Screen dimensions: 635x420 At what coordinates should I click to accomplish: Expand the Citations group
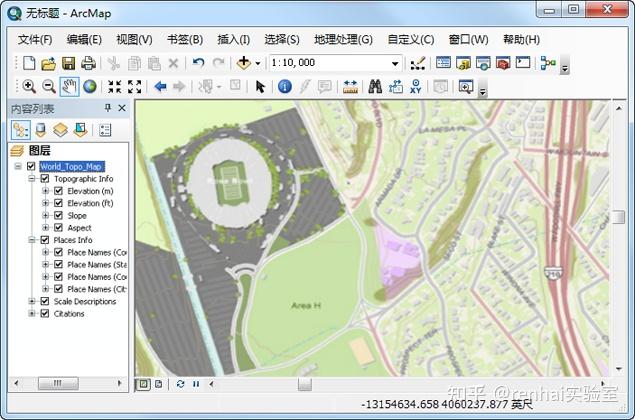32,313
